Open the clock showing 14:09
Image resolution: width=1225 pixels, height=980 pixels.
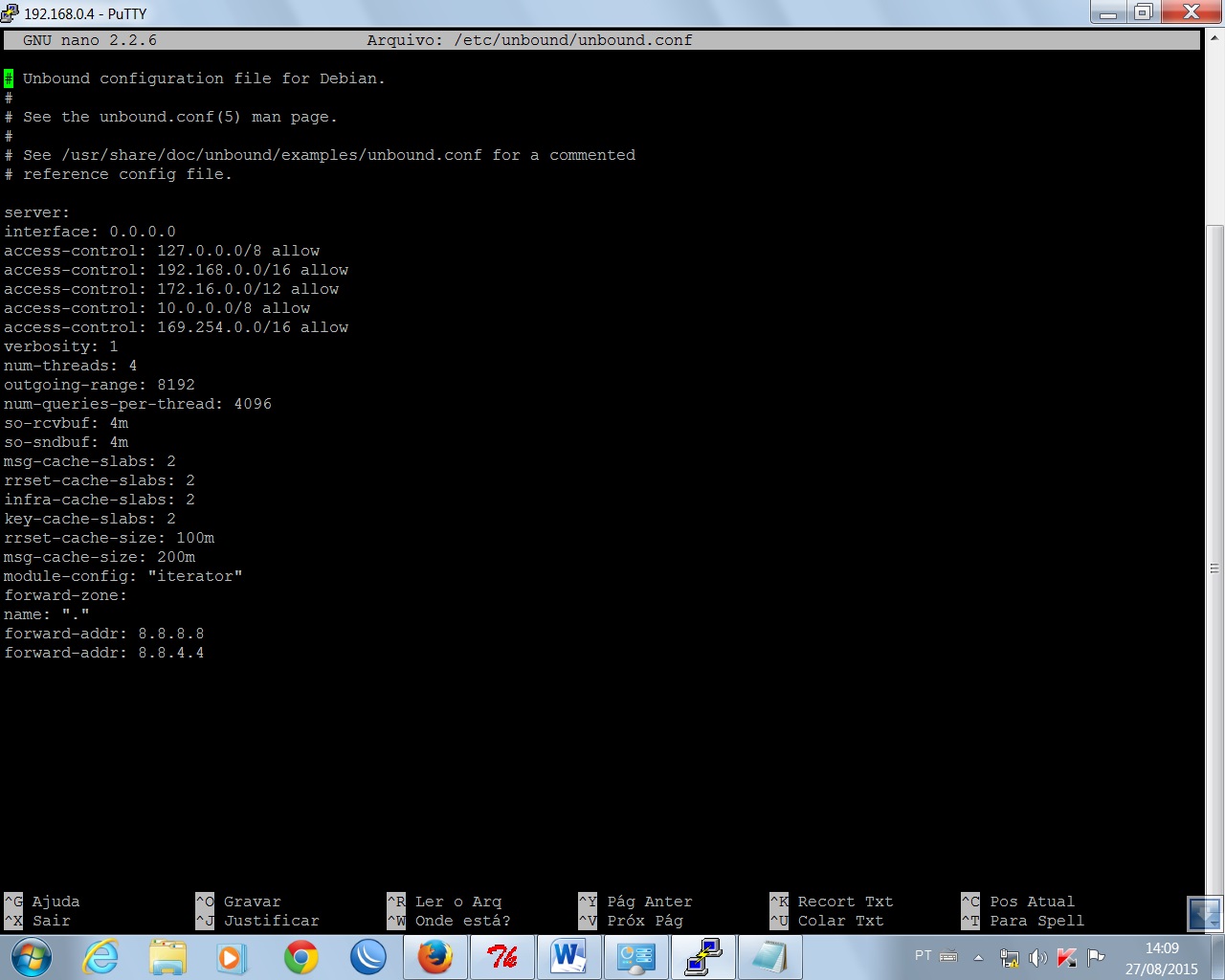tap(1161, 958)
